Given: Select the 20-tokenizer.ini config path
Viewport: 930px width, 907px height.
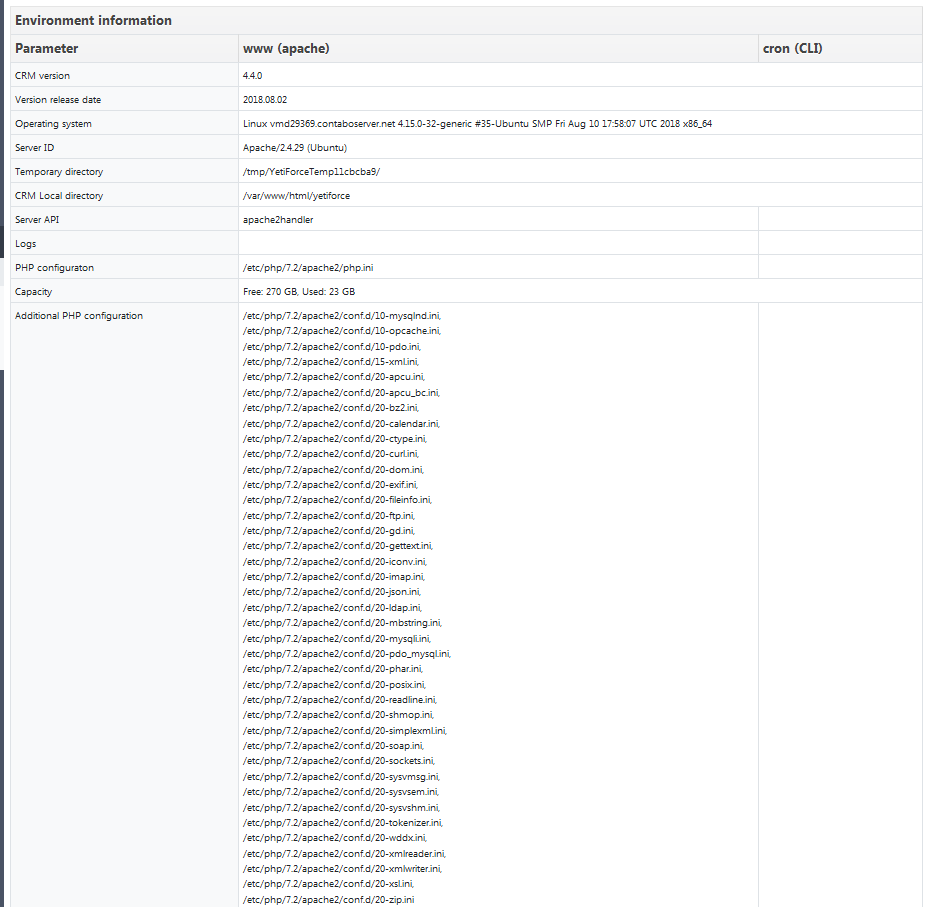Looking at the screenshot, I should pyautogui.click(x=343, y=823).
